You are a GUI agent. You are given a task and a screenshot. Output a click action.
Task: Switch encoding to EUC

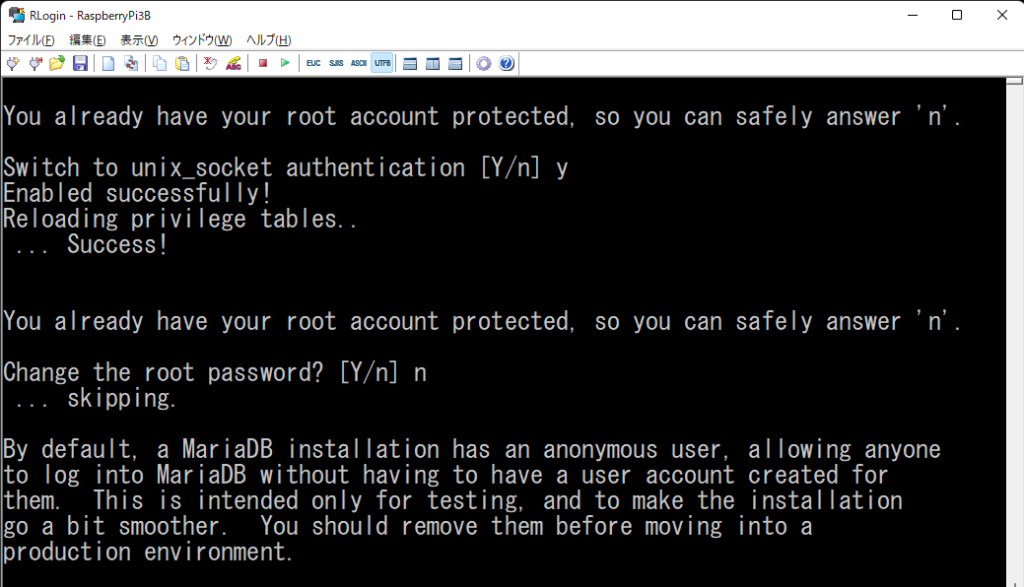(313, 63)
